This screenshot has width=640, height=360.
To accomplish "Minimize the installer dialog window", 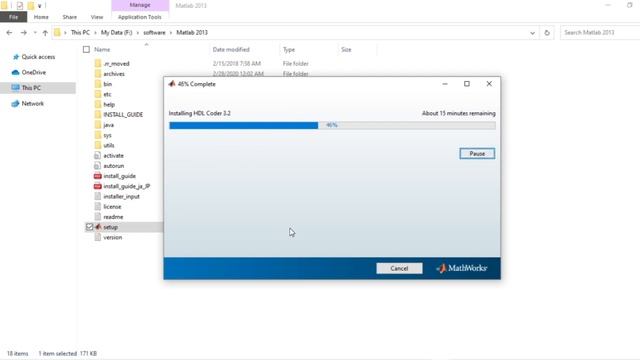I will point(445,84).
